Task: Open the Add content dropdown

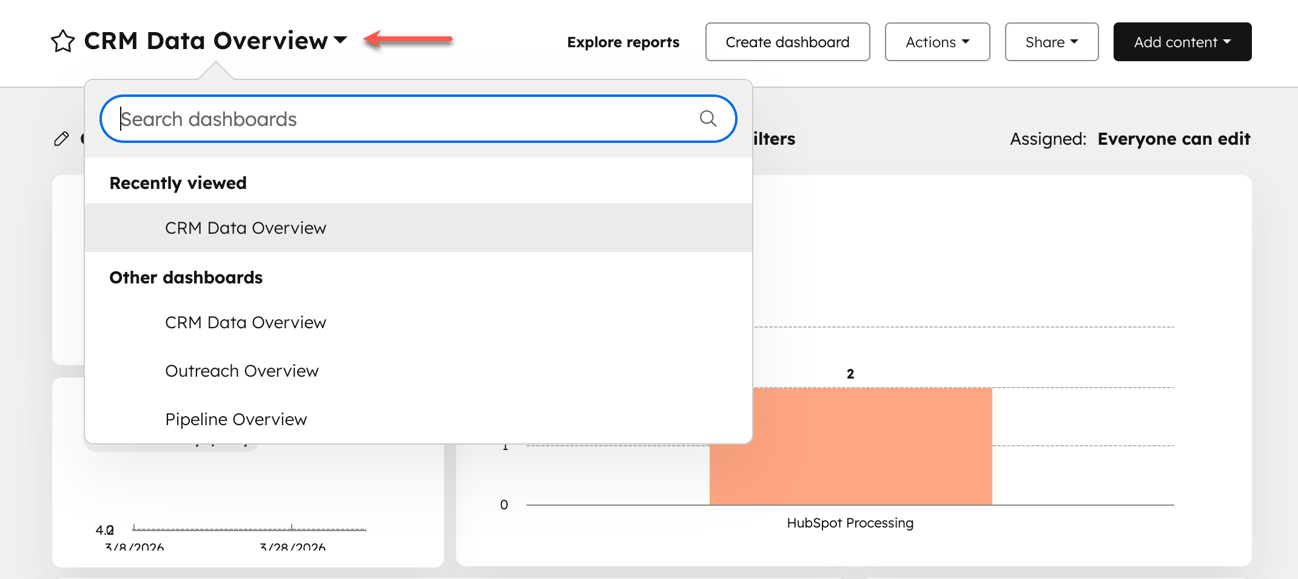Action: 1182,42
